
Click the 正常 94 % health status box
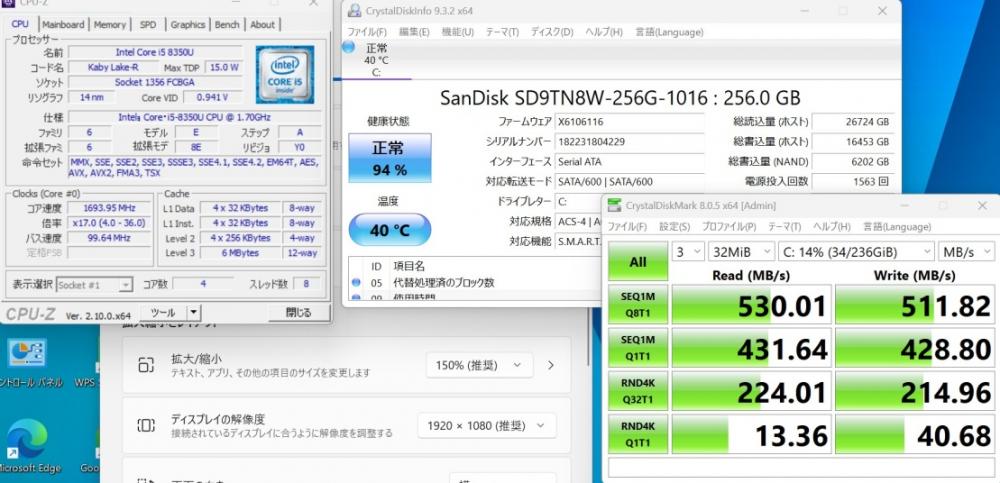[390, 158]
